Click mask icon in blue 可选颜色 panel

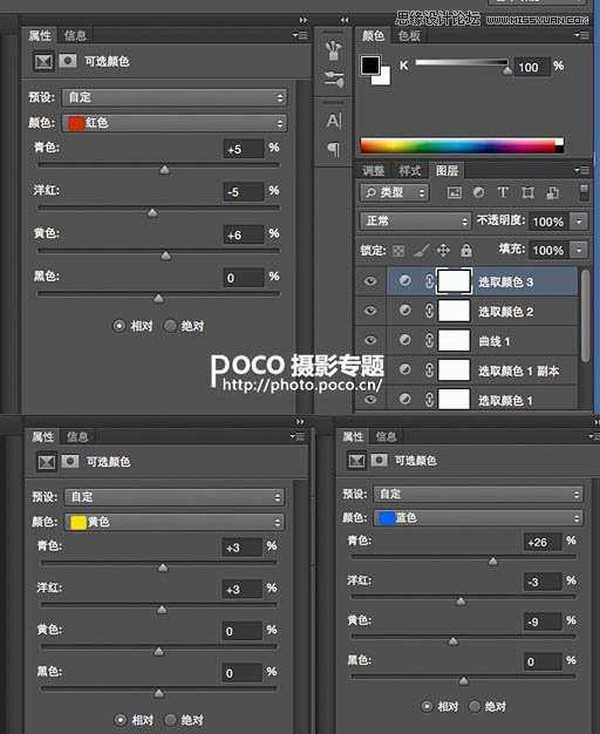[x=379, y=460]
